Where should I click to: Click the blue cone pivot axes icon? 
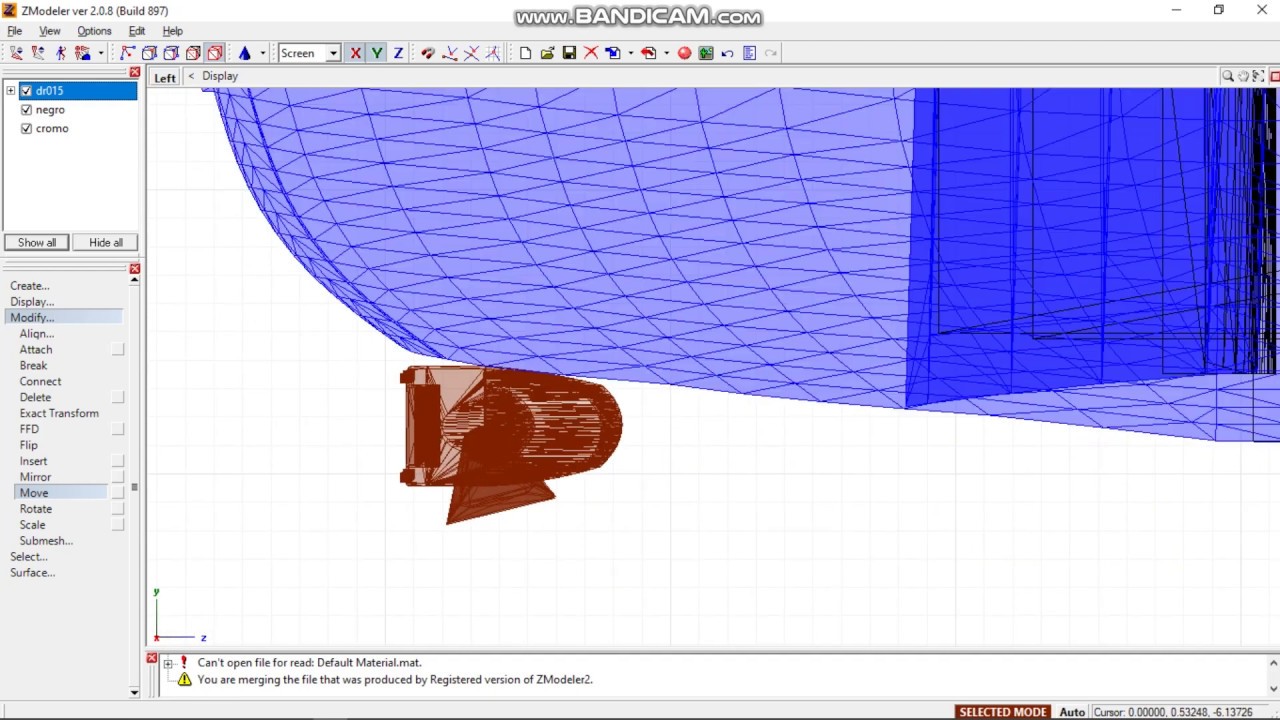(x=244, y=53)
